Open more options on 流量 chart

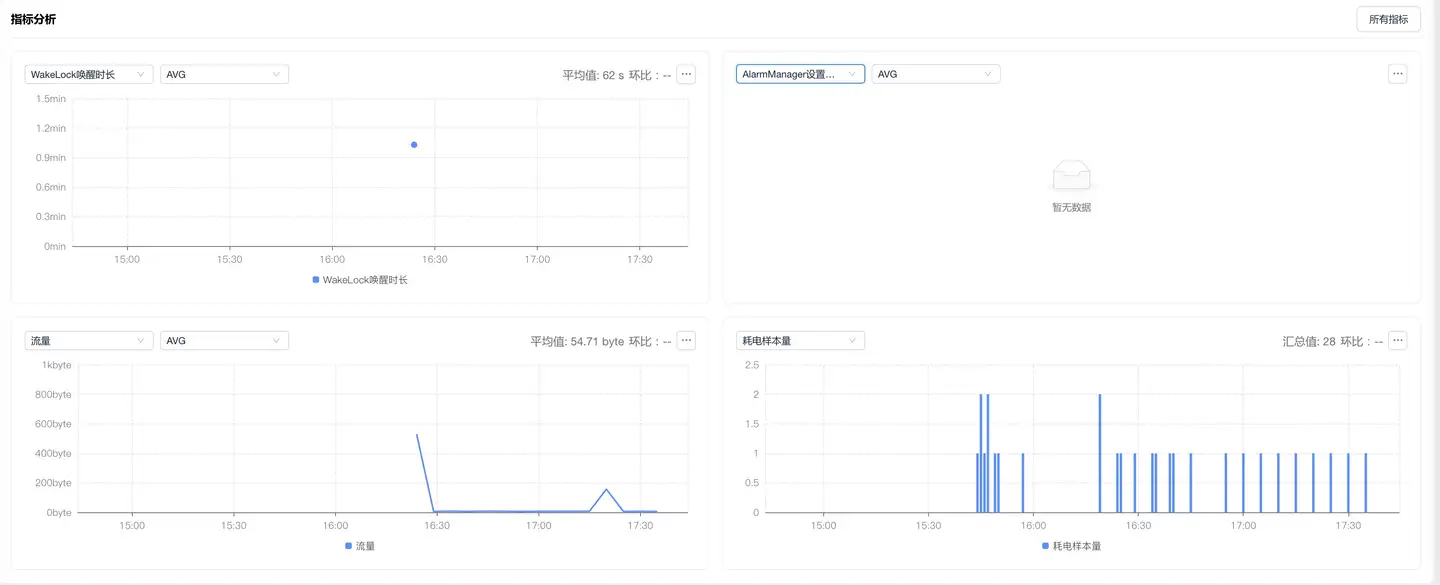(x=686, y=341)
